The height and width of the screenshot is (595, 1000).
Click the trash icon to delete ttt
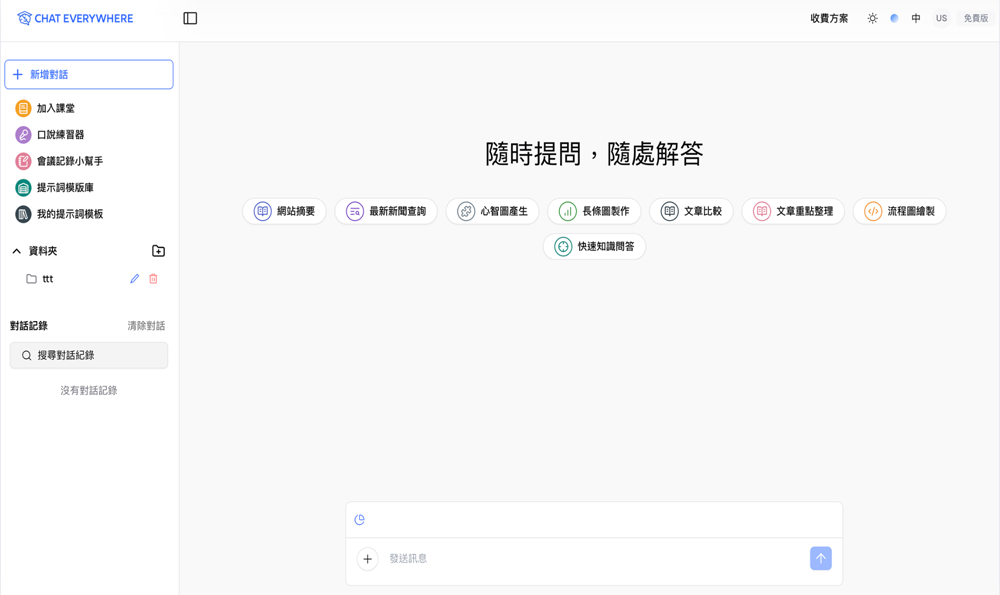[x=153, y=279]
